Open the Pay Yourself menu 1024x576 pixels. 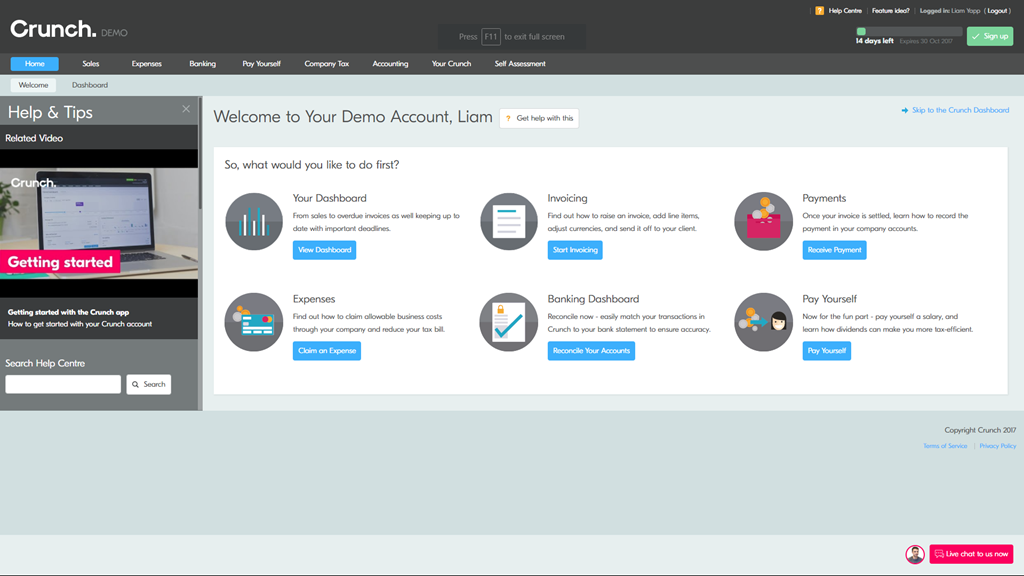[261, 63]
